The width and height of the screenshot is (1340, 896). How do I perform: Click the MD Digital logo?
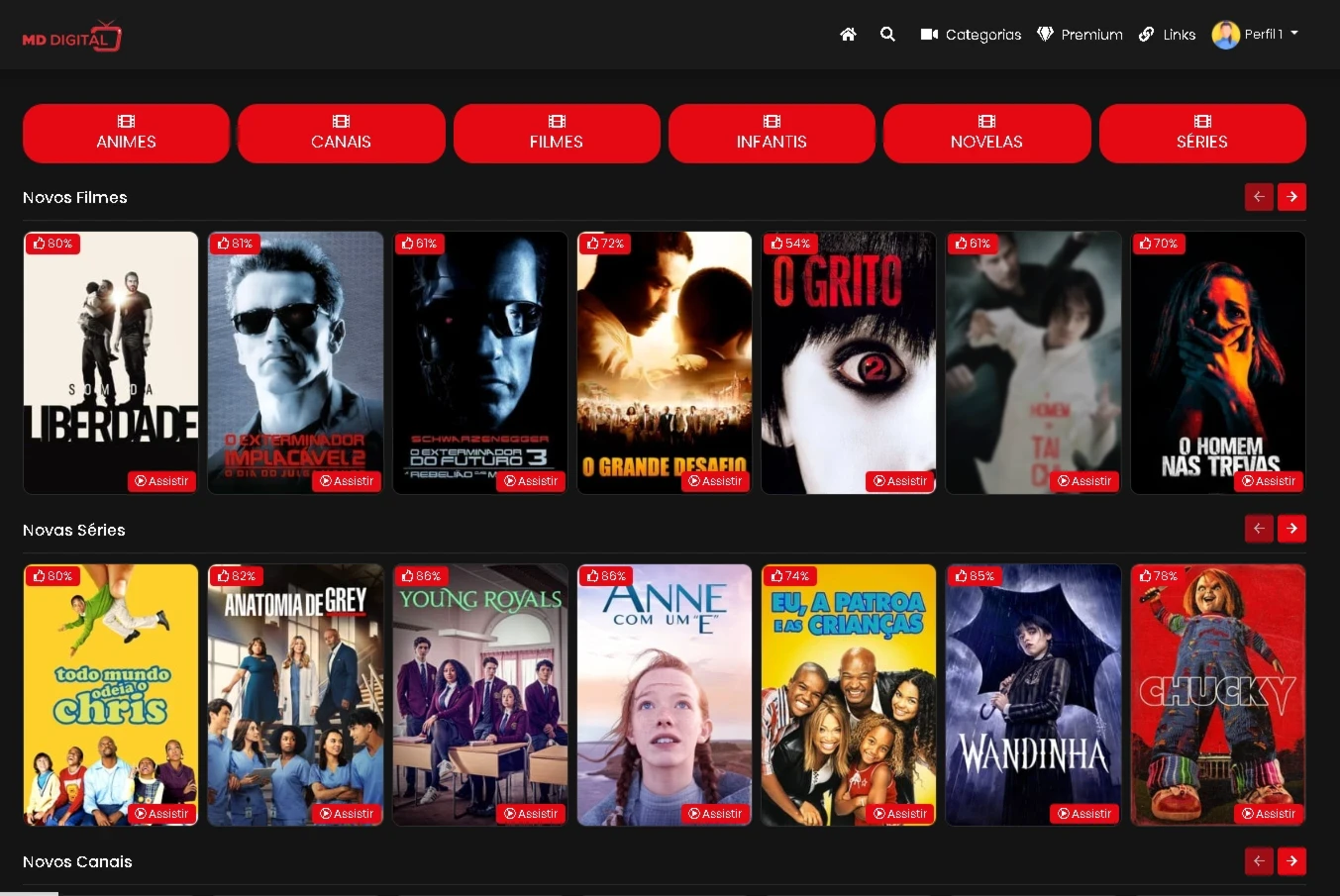(72, 37)
